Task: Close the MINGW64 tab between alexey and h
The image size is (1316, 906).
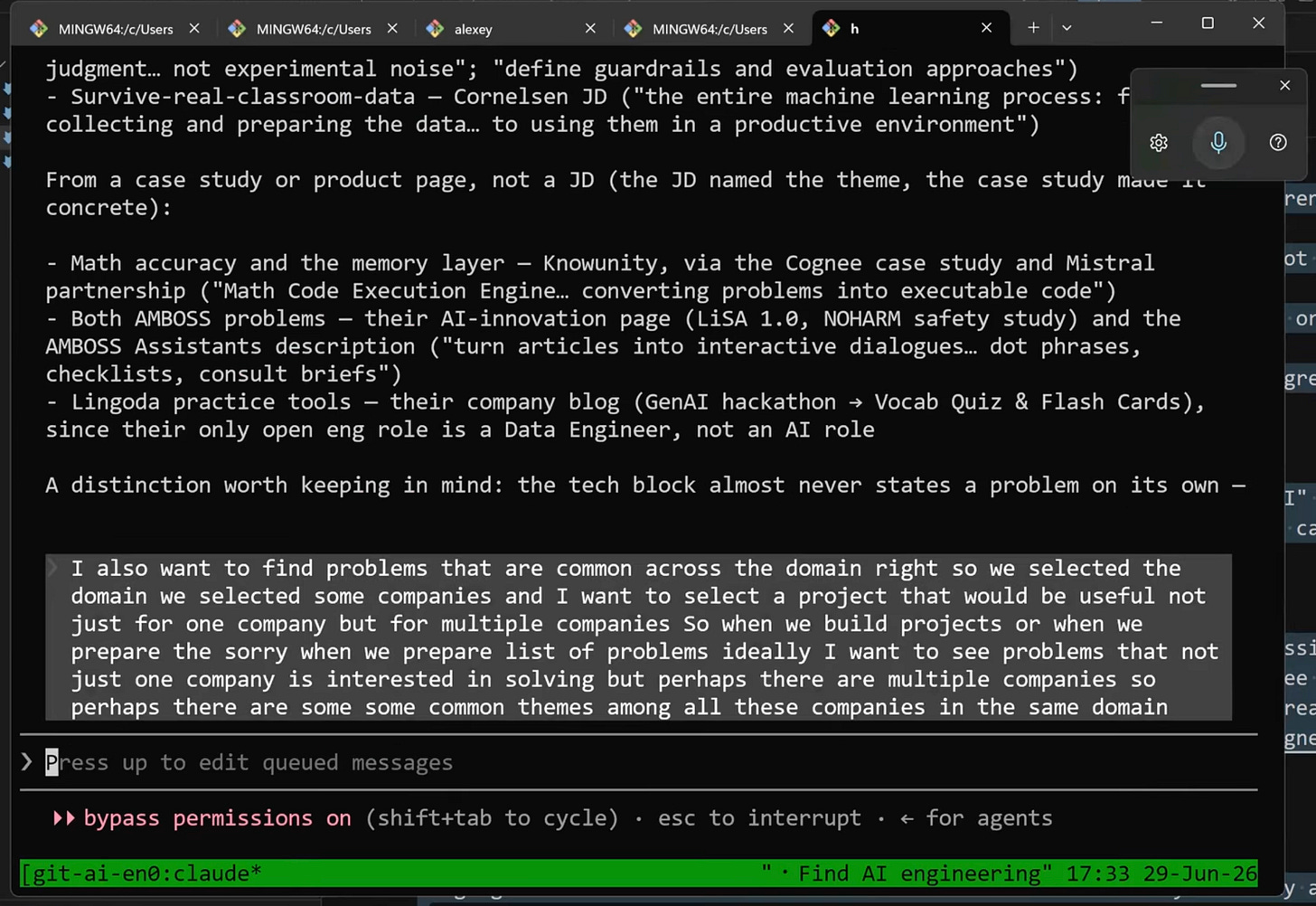Action: 788,28
